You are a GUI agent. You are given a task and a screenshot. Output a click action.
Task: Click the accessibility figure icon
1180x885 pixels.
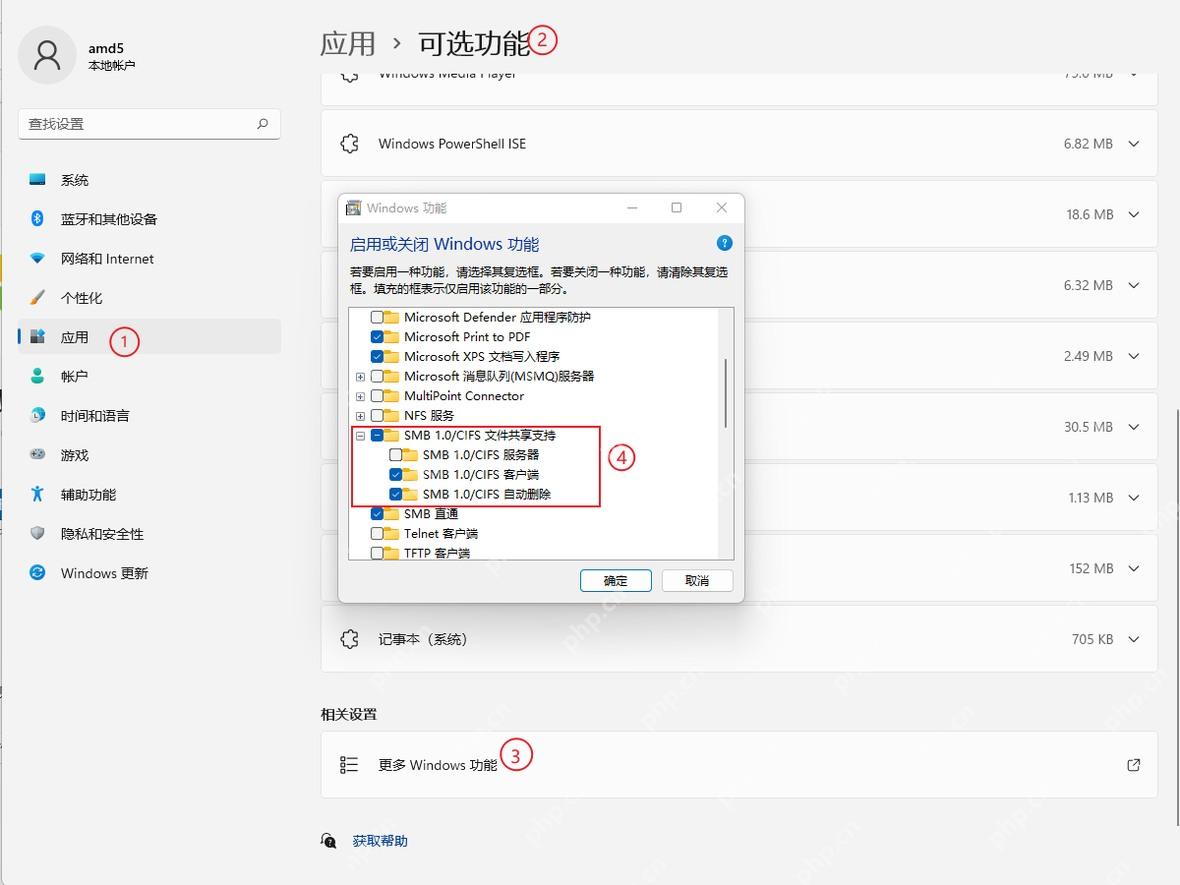click(x=37, y=494)
